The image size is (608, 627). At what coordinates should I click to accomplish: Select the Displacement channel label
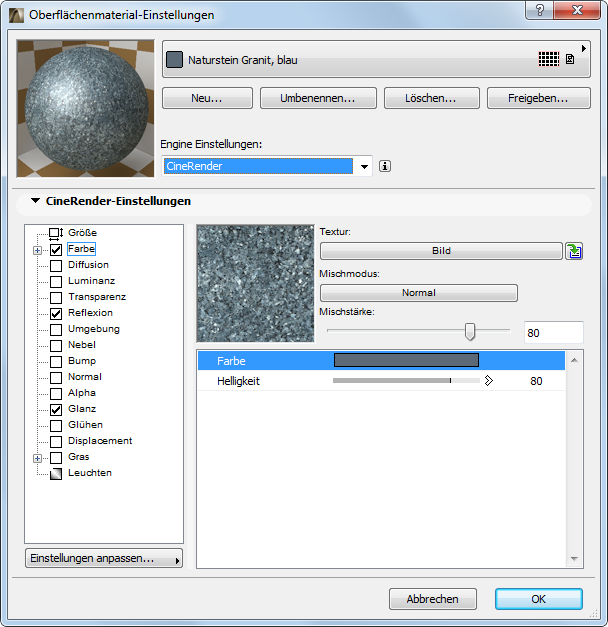point(100,441)
